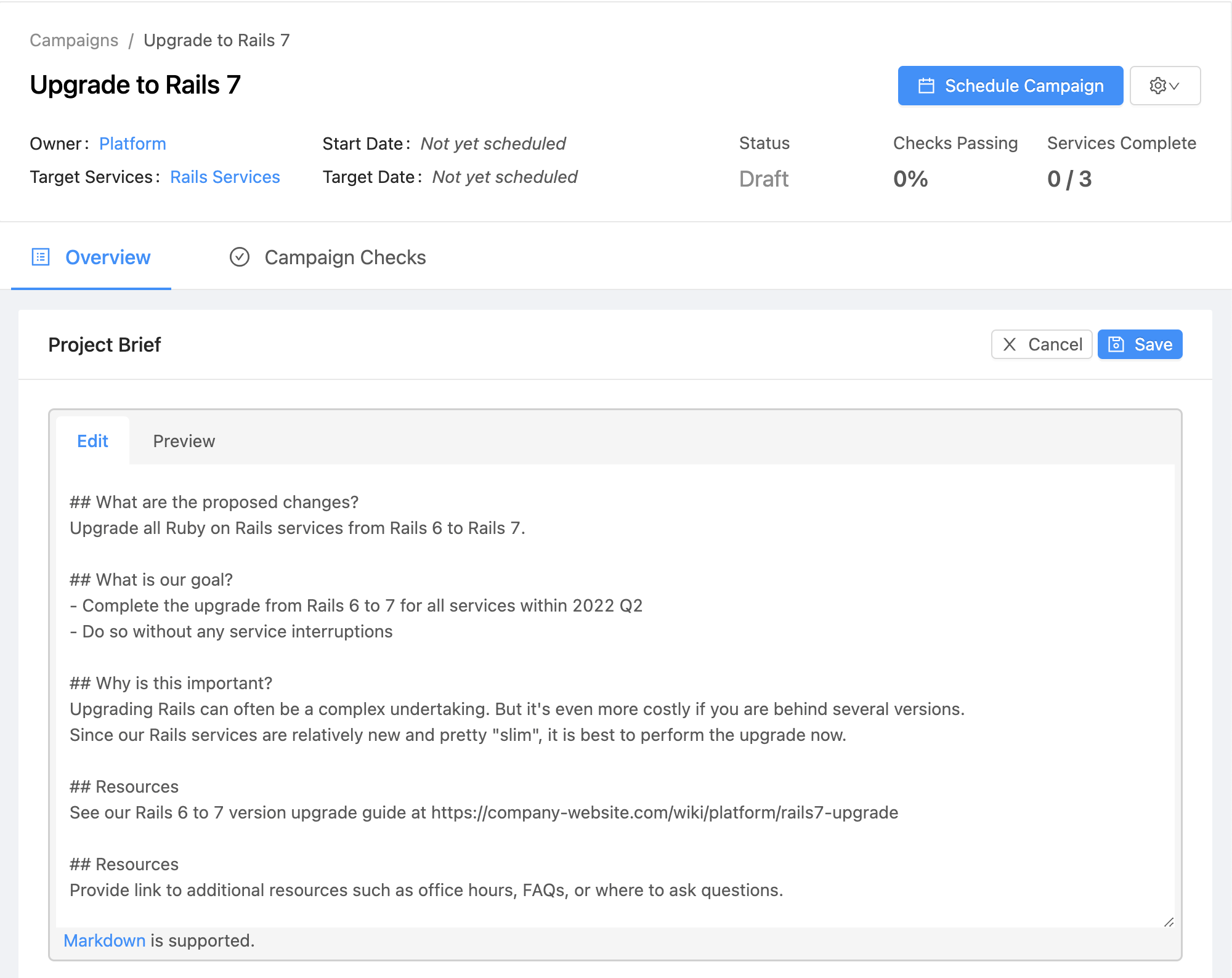Click the rails7-upgrade wiki URL line
This screenshot has width=1232, height=978.
point(484,812)
